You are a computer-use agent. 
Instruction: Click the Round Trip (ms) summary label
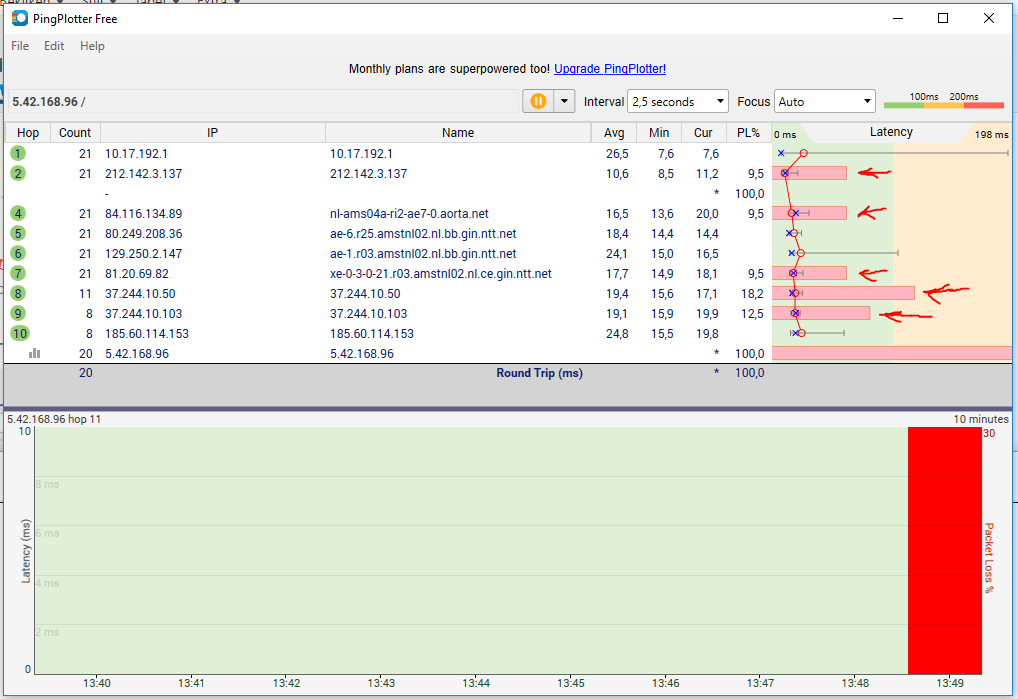tap(540, 373)
